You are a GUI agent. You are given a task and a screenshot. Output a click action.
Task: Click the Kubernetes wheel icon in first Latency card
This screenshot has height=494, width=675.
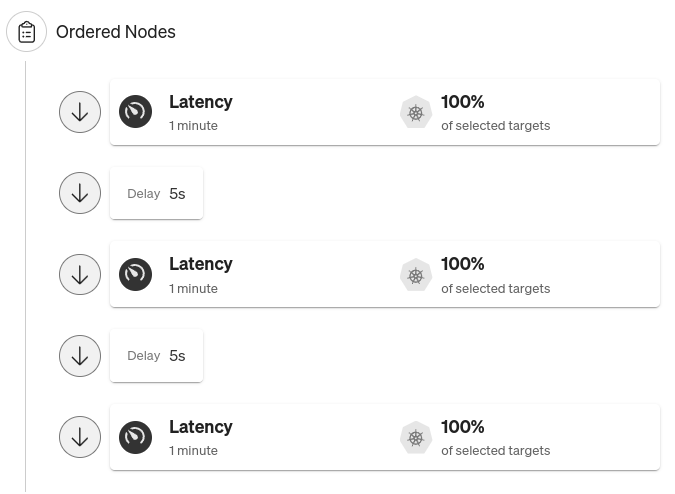pos(416,112)
